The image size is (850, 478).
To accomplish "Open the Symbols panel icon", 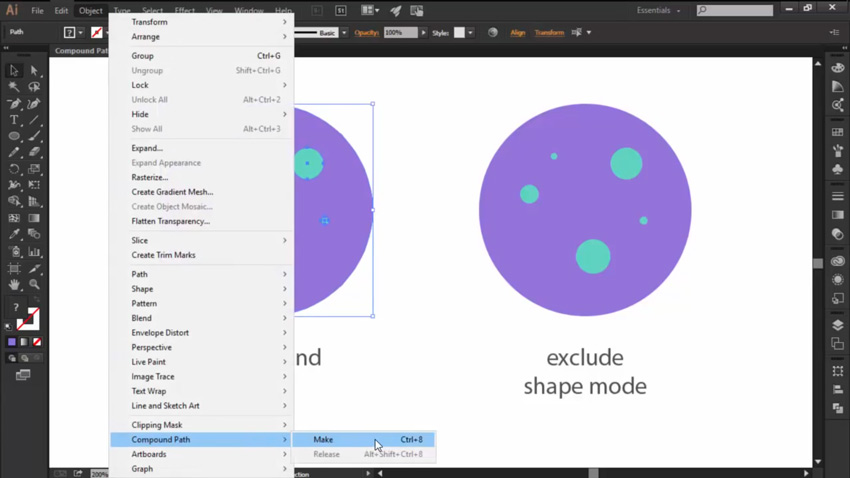I will coord(838,169).
